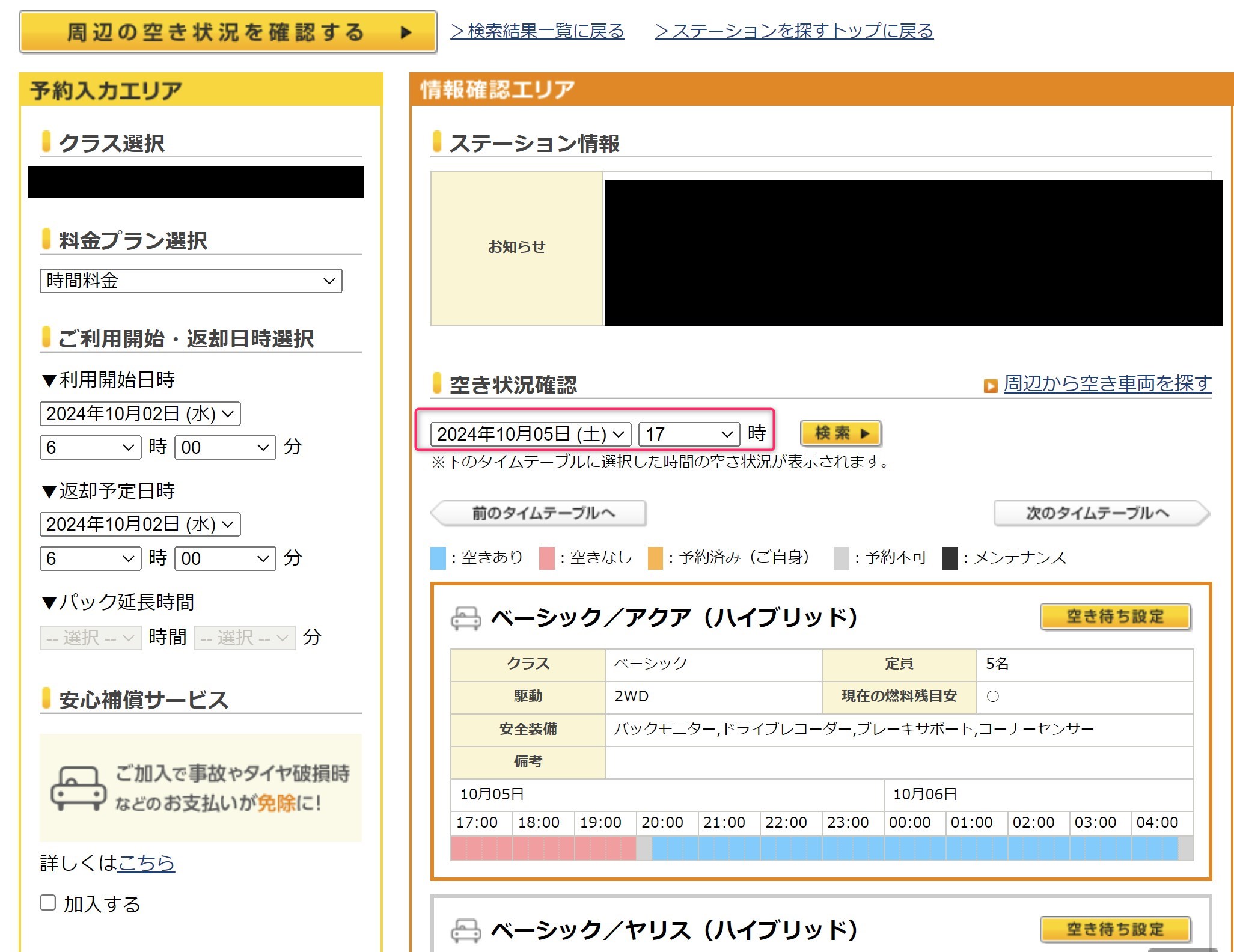Open the start hour dropdown under 利用開始日時
Image resolution: width=1234 pixels, height=952 pixels.
(x=90, y=447)
